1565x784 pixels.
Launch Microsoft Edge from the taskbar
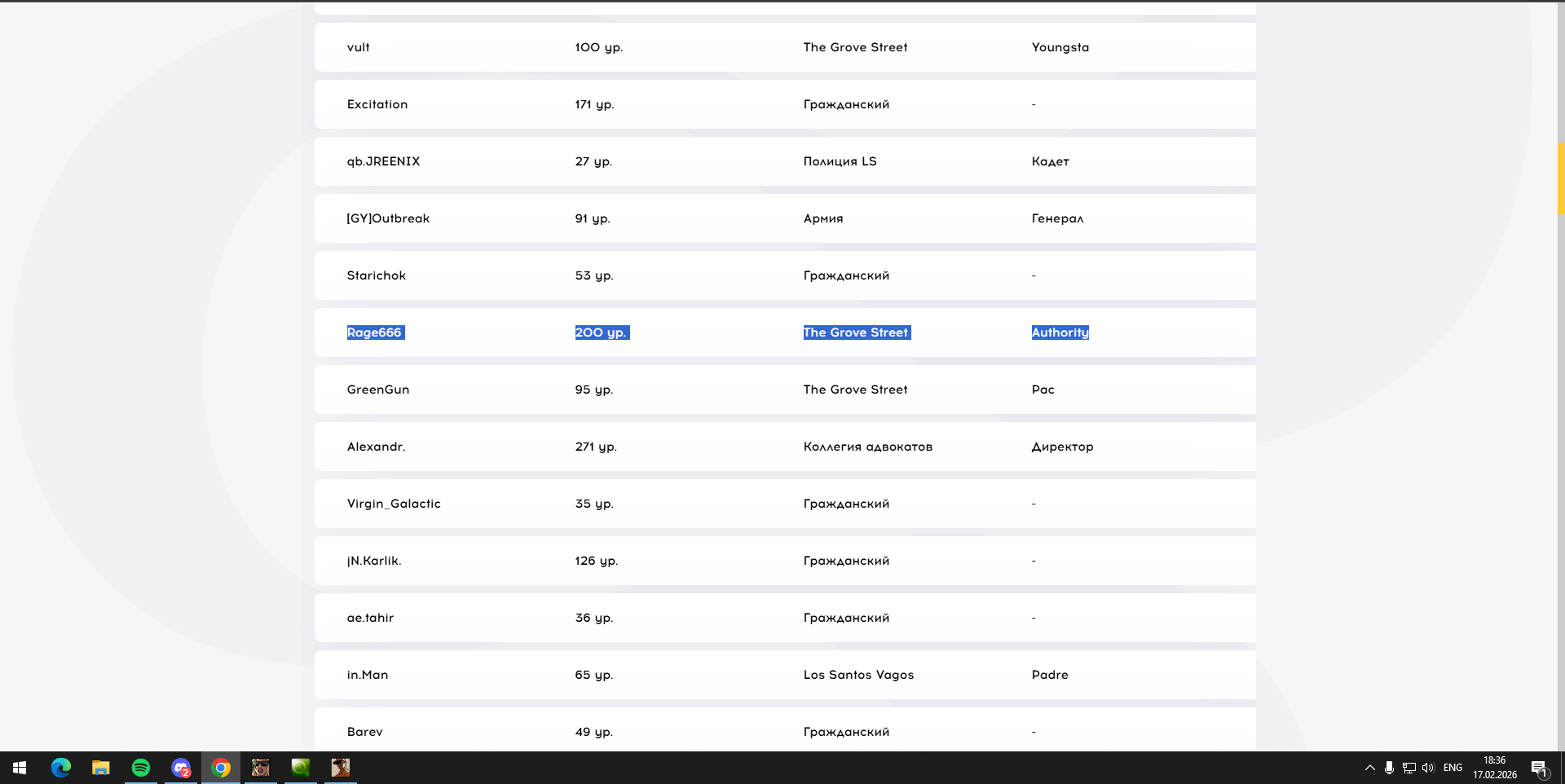[61, 768]
